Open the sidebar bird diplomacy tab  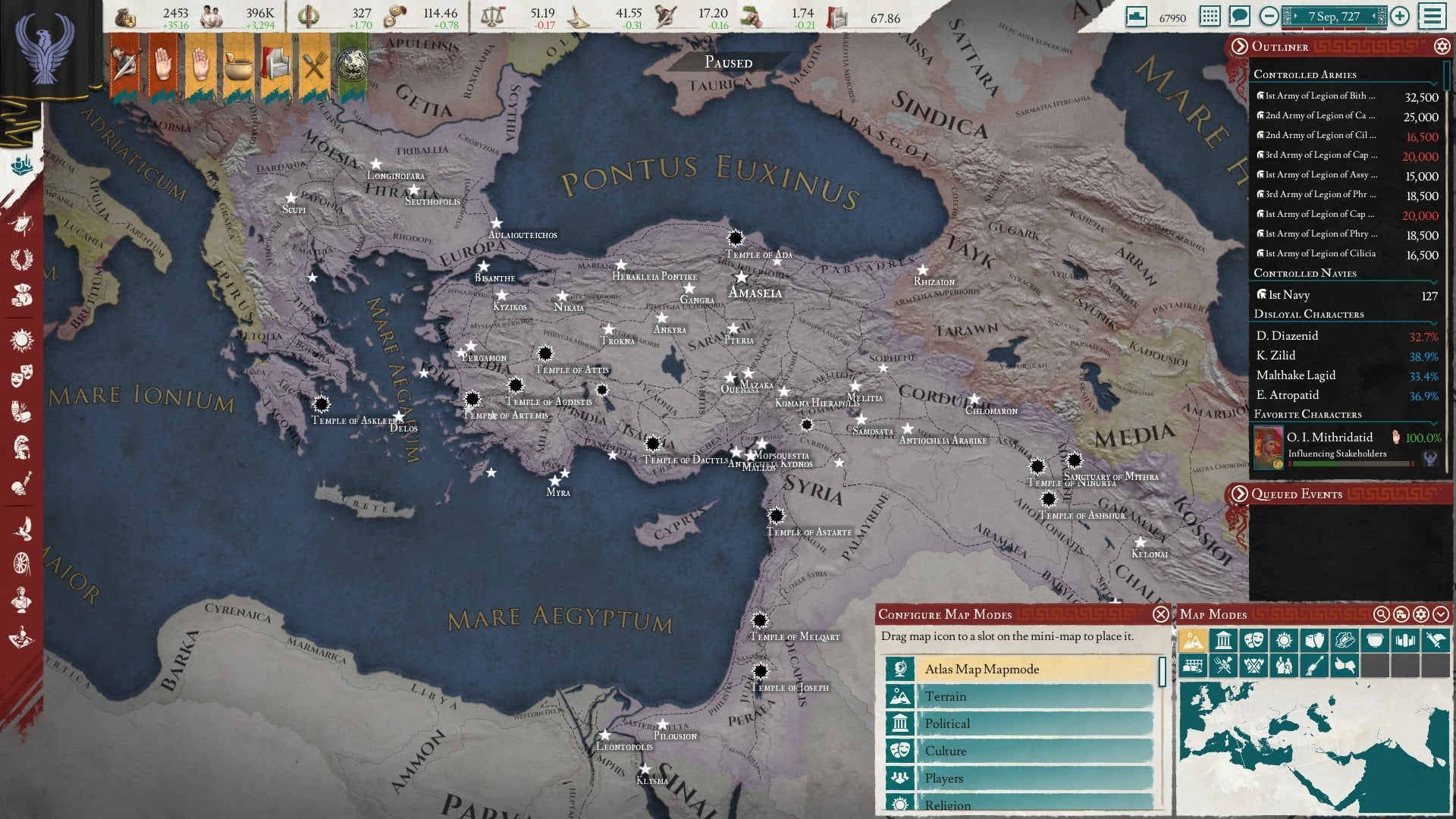(x=22, y=529)
